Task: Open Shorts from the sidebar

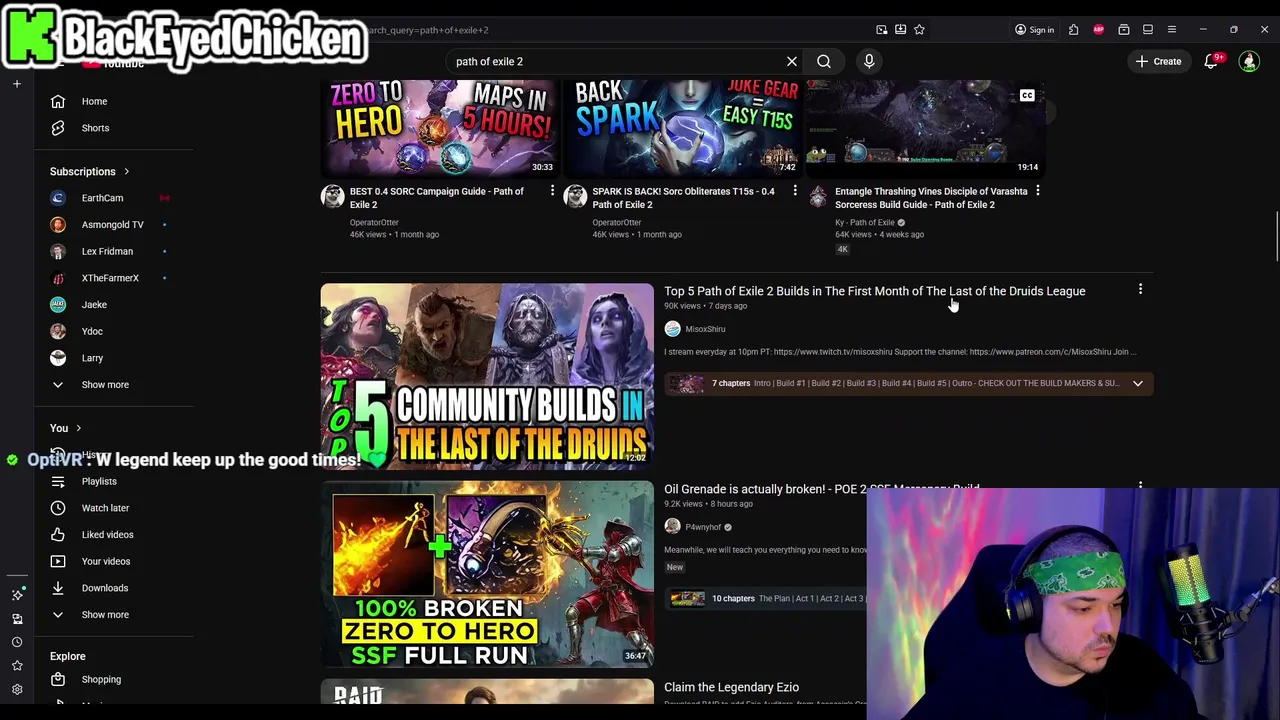Action: point(95,128)
